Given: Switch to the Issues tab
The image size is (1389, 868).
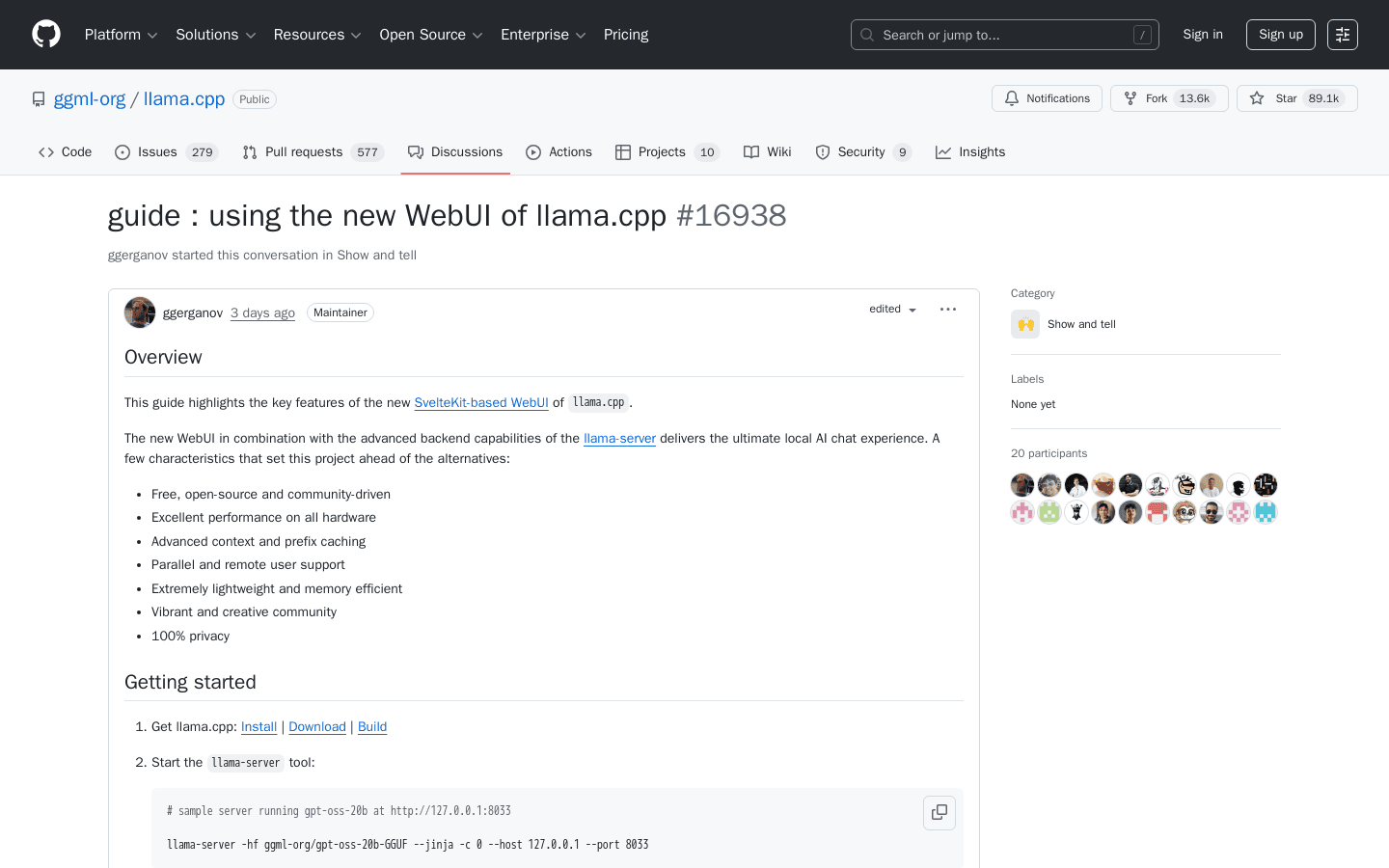Looking at the screenshot, I should (x=154, y=151).
